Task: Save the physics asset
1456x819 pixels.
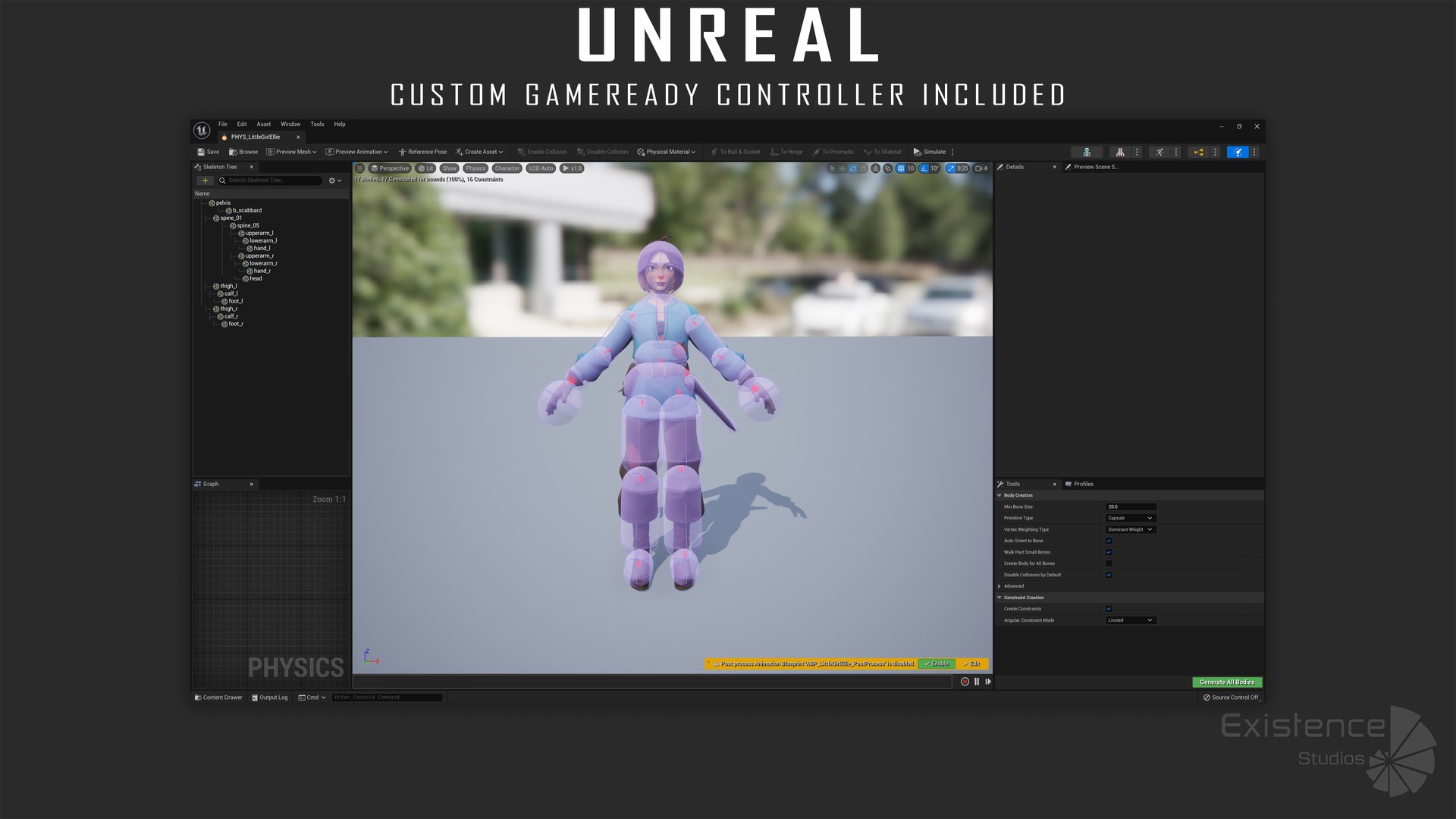Action: click(209, 152)
